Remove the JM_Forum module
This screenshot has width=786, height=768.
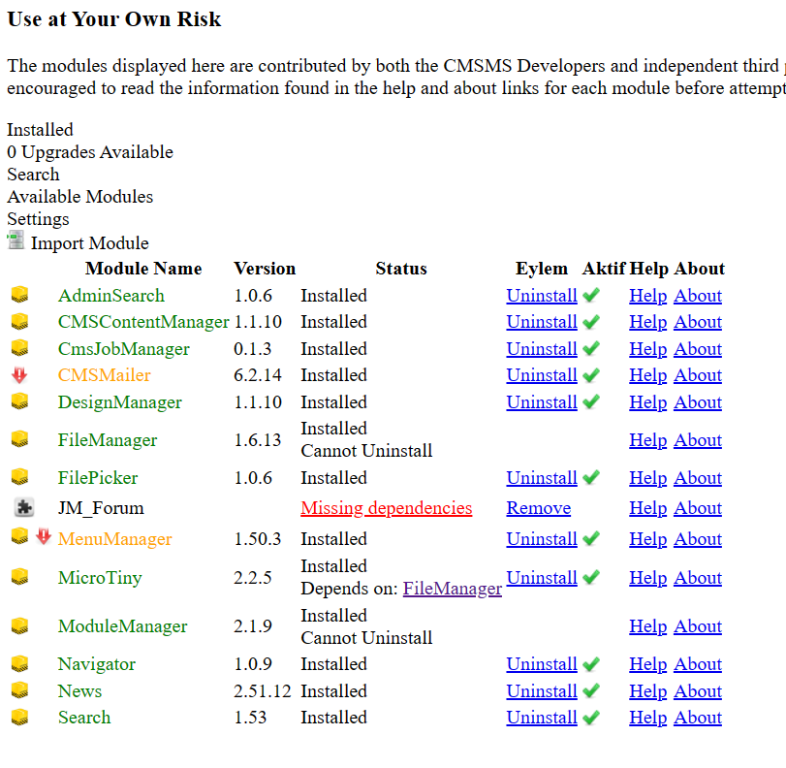tap(538, 508)
